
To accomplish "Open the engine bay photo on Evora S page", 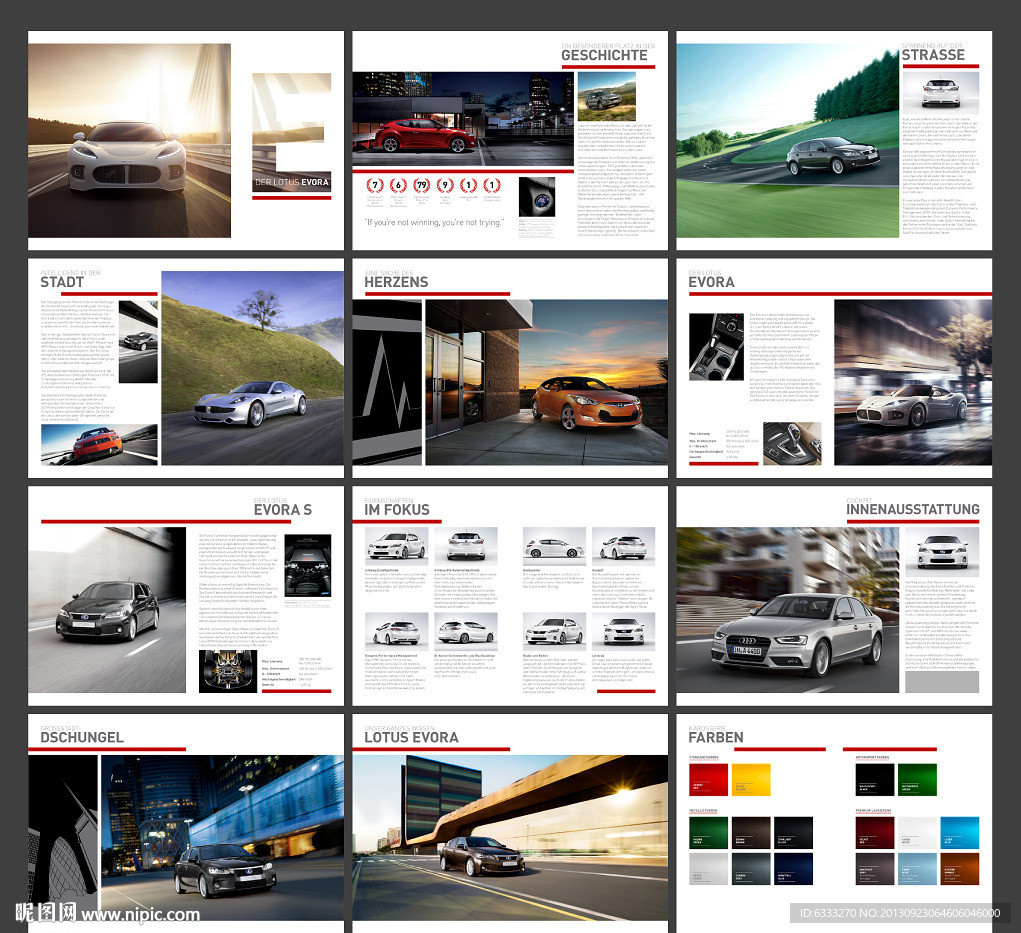I will pos(308,565).
